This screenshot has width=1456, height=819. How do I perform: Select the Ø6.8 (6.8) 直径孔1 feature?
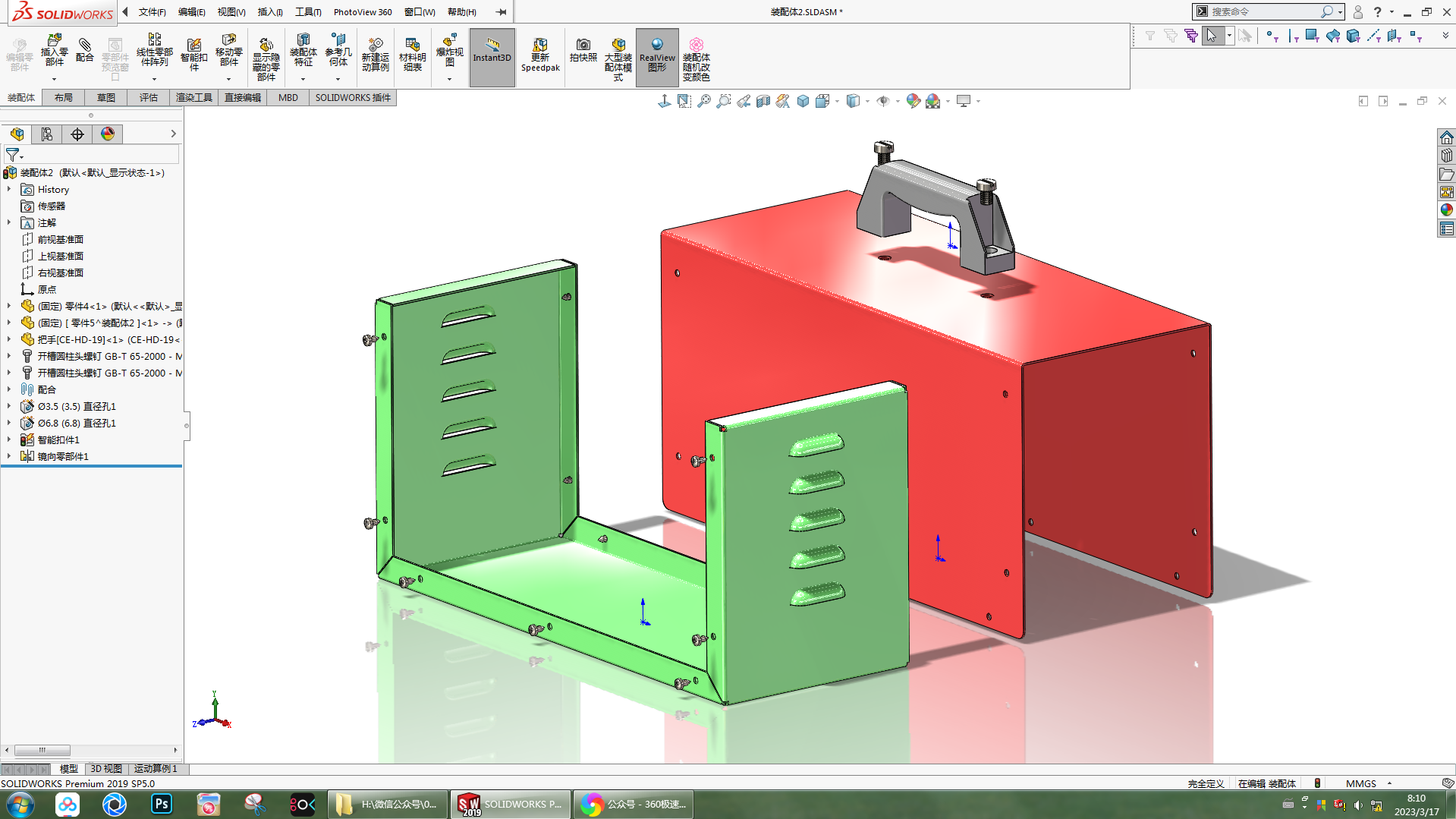point(77,423)
